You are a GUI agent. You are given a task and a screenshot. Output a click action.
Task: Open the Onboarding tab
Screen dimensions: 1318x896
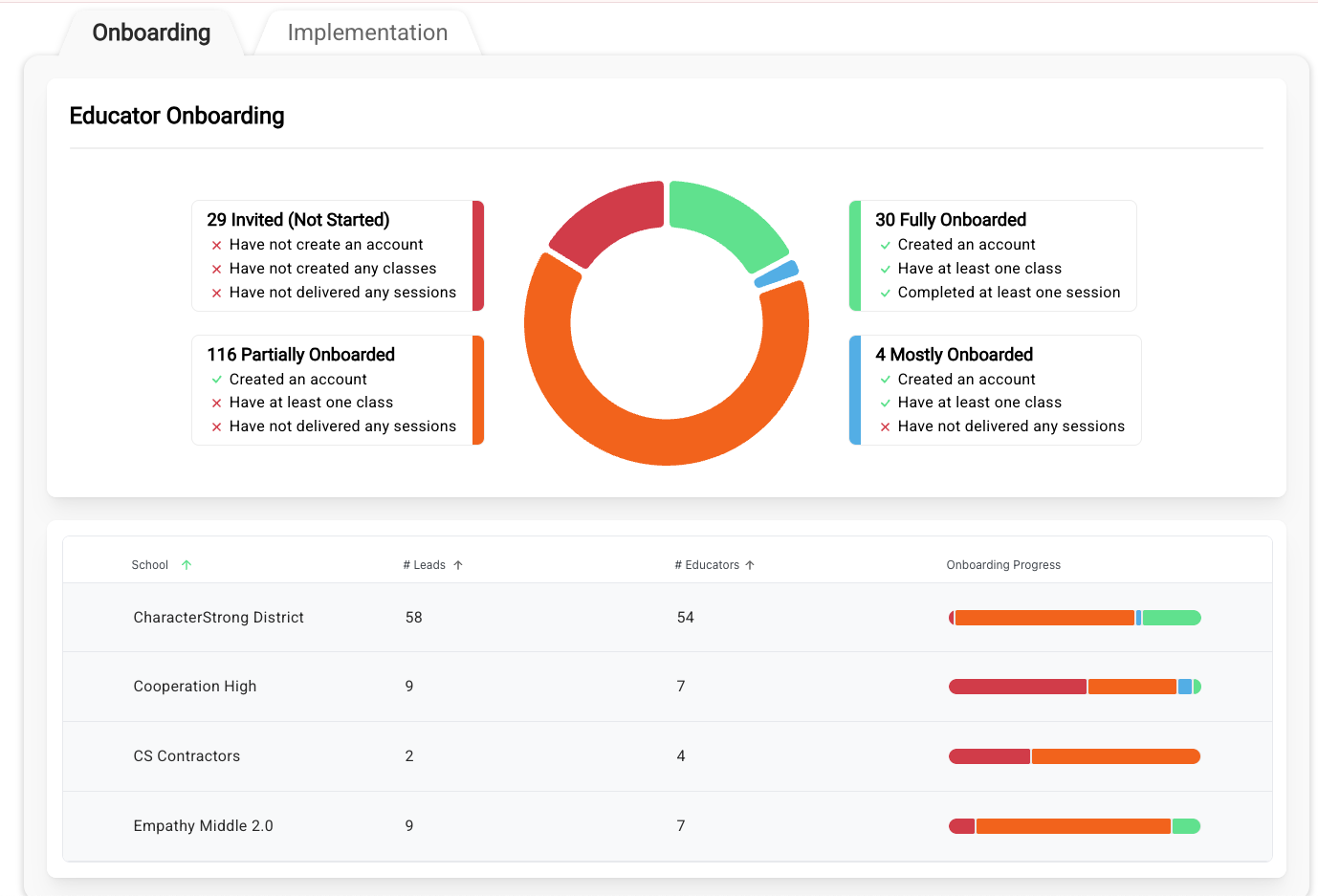coord(151,33)
